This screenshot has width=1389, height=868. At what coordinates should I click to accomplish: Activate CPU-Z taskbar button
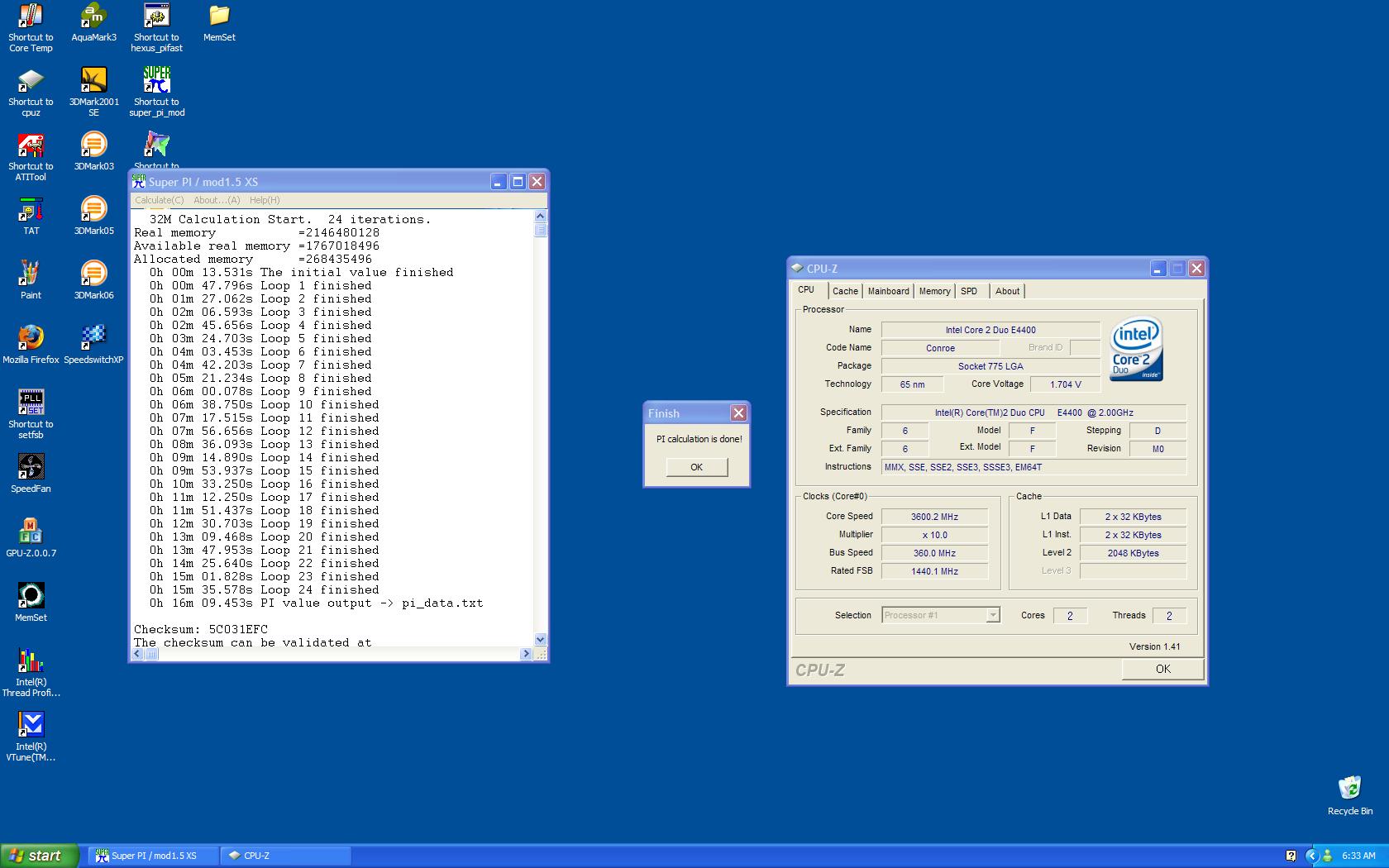(x=286, y=856)
